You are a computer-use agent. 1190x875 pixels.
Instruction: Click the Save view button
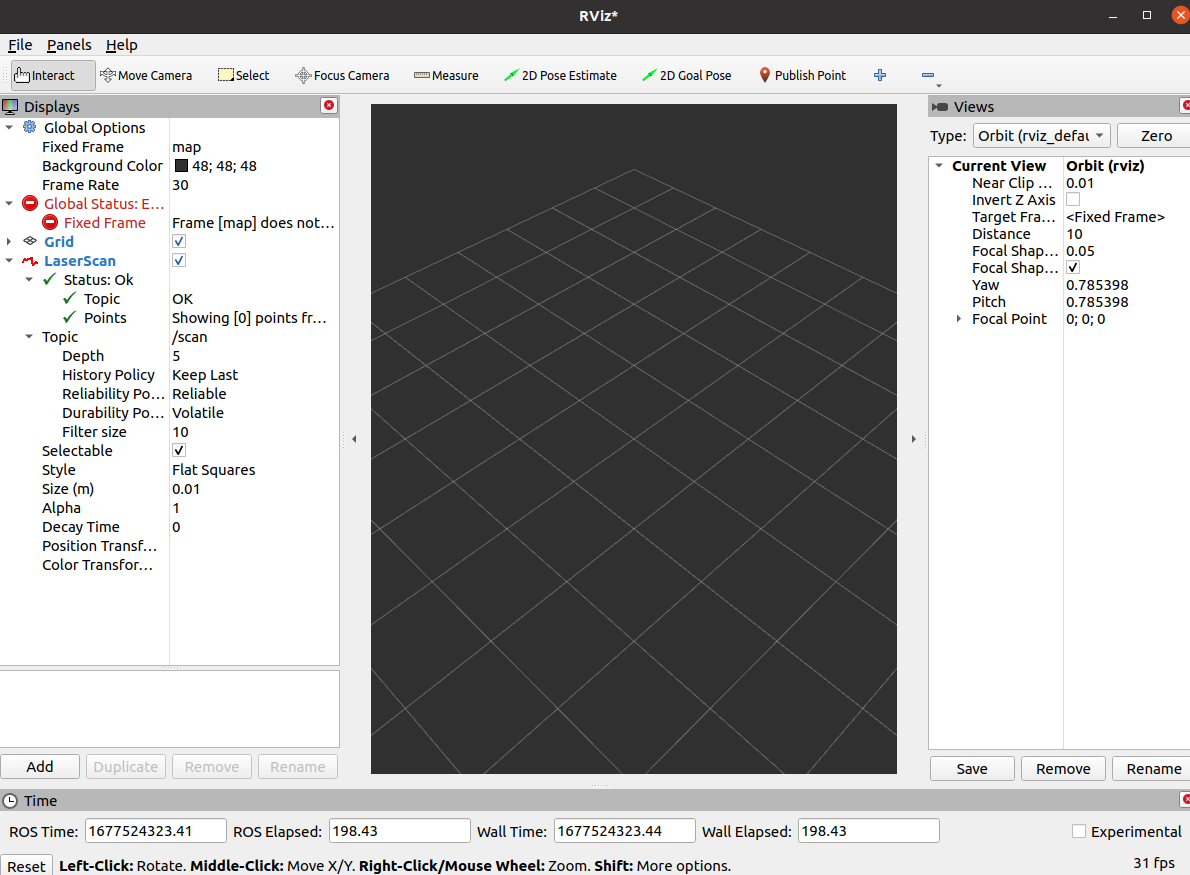point(971,769)
